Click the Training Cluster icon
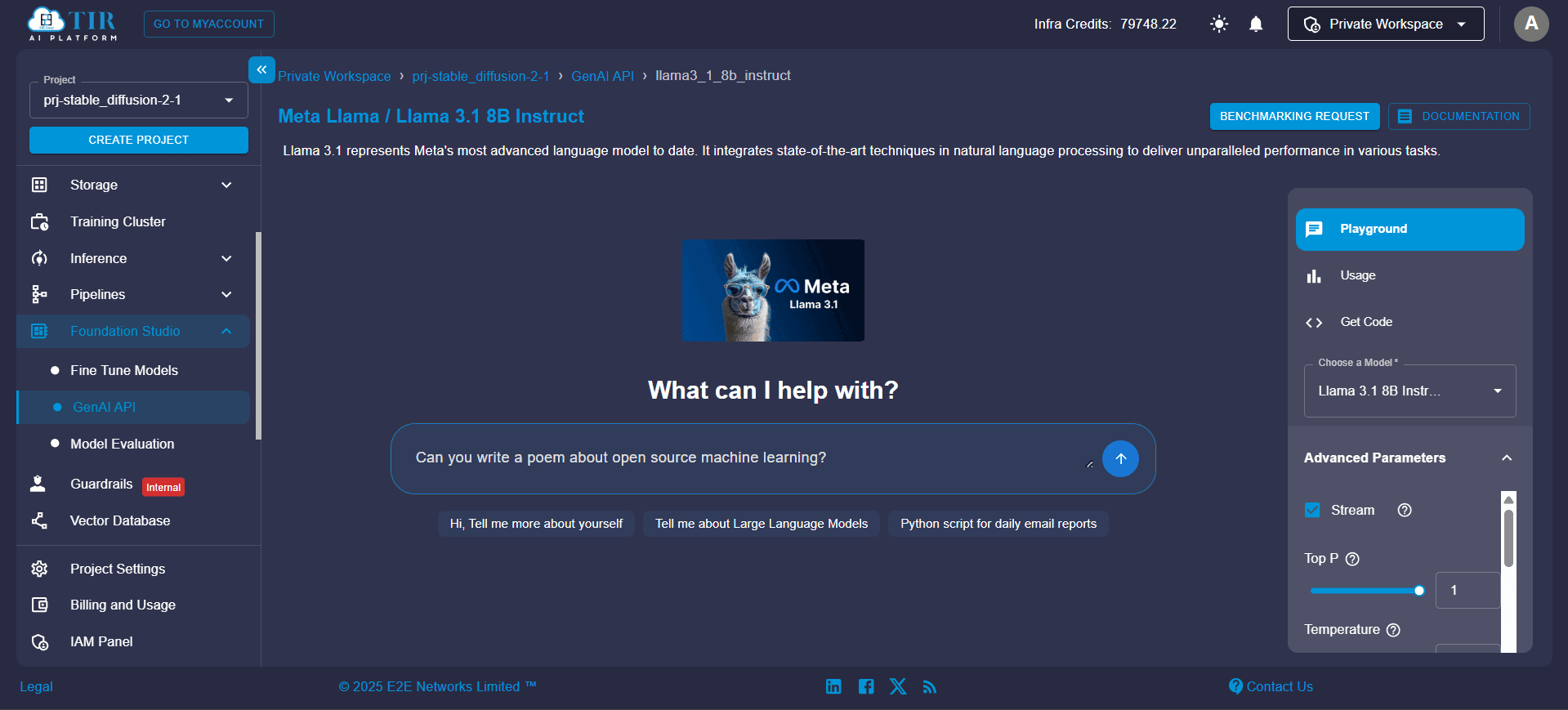The image size is (1568, 710). pos(39,221)
